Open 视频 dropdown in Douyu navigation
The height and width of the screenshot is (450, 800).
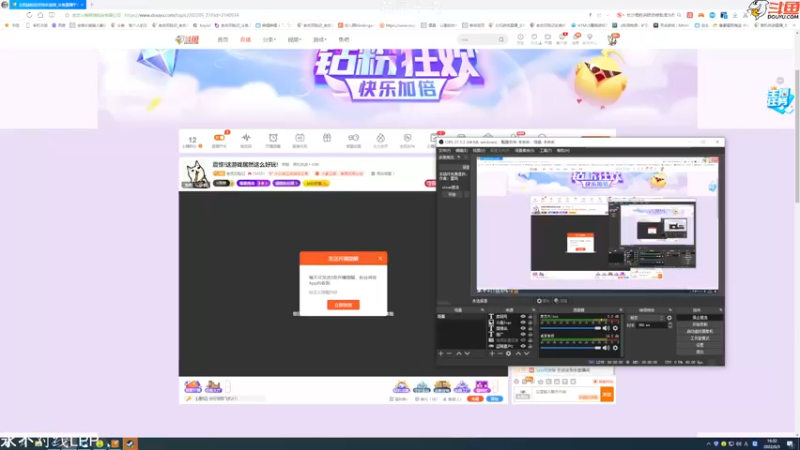coord(294,39)
